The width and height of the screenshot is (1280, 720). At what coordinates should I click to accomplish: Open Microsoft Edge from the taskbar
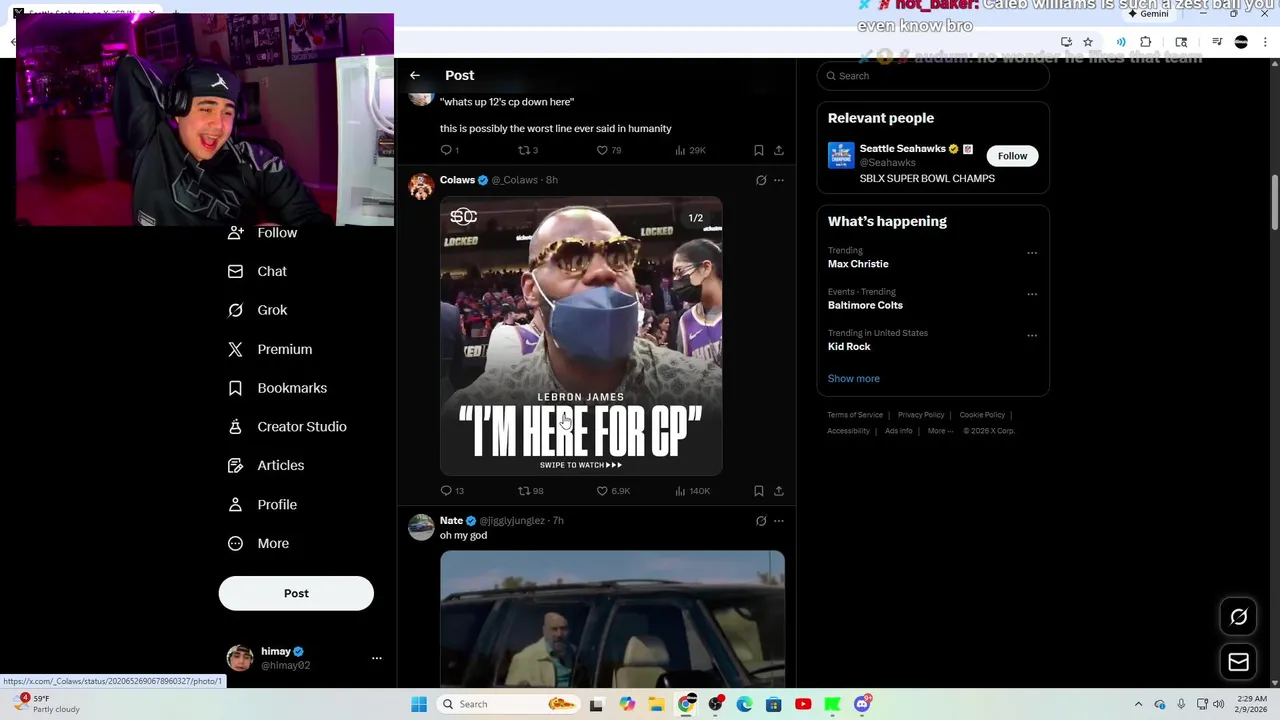[744, 704]
